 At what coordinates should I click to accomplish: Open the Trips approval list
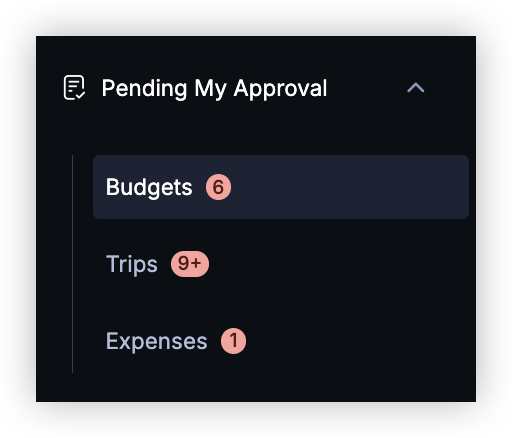281,264
